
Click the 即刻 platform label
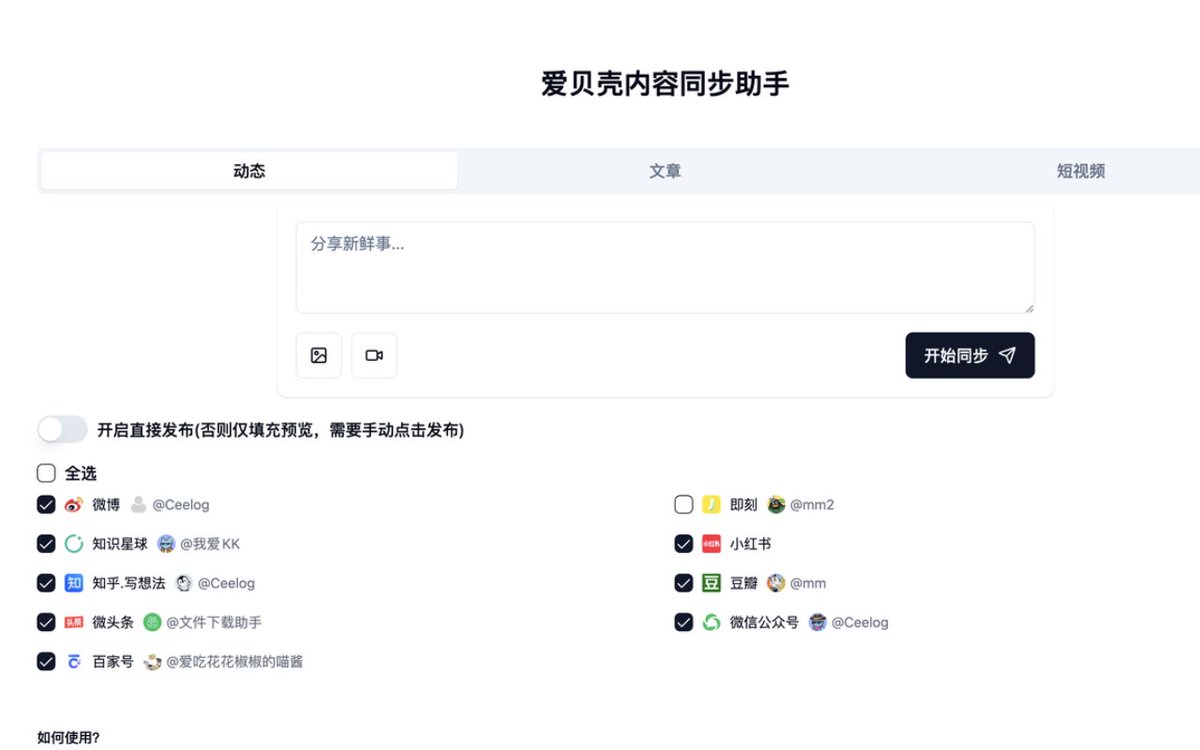point(744,505)
